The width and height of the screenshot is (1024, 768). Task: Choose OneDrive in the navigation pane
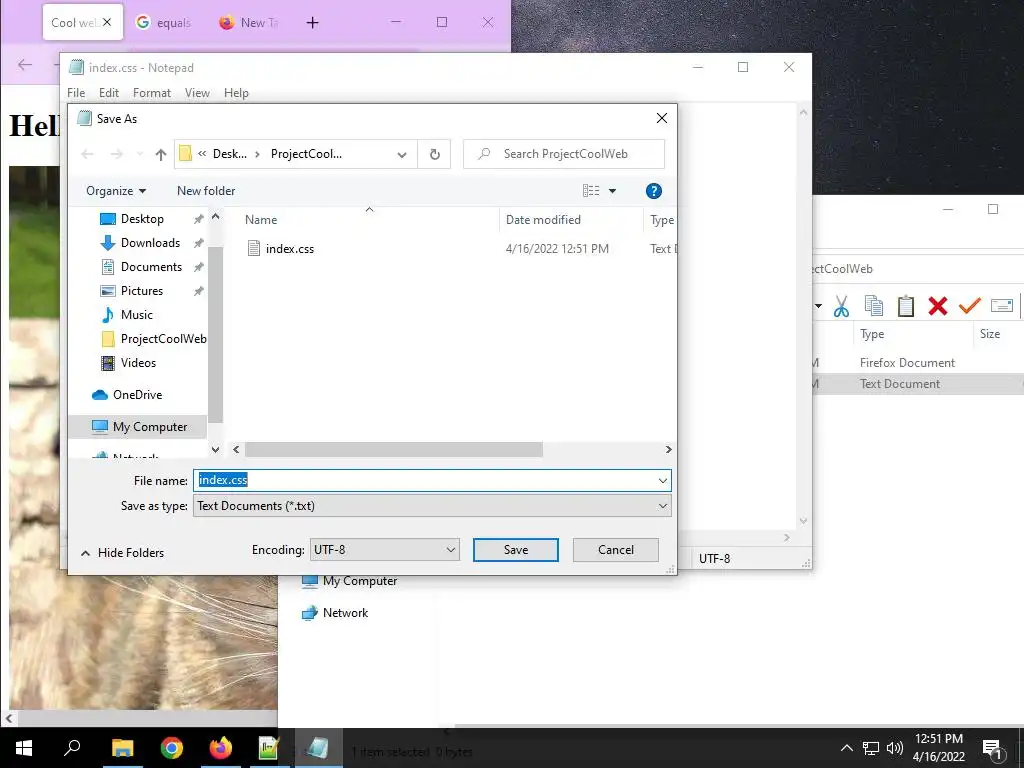tap(137, 394)
